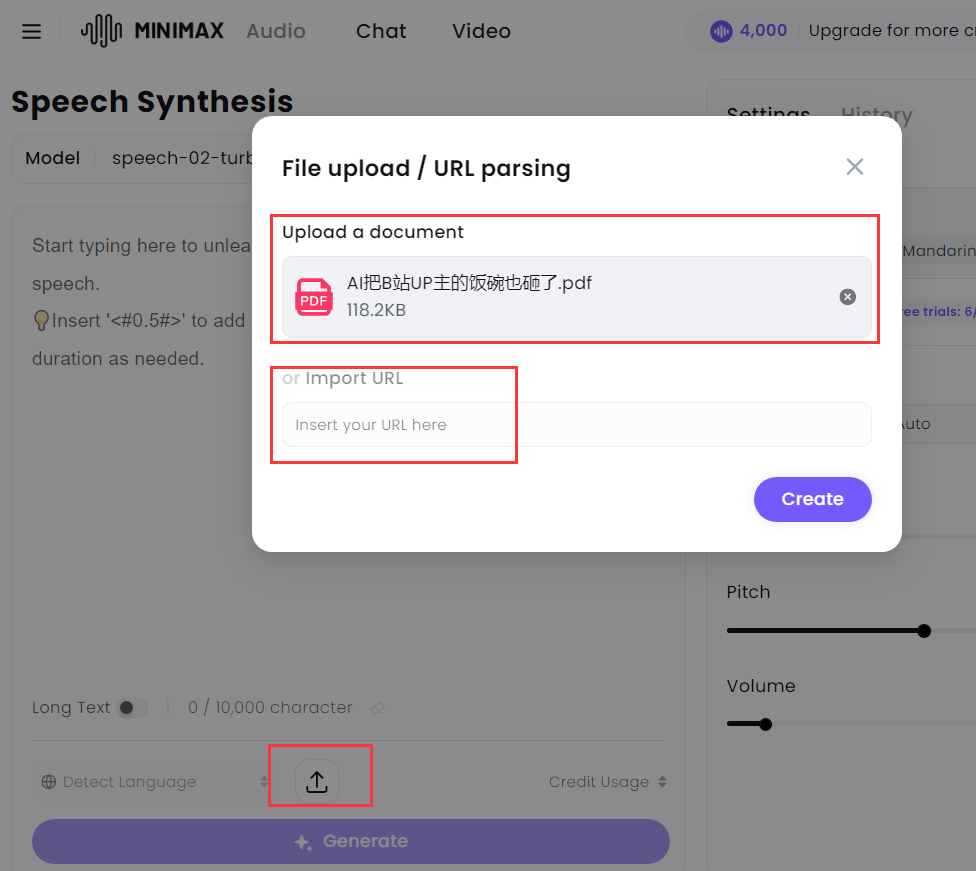Close the File upload dialog
976x871 pixels.
pyautogui.click(x=855, y=167)
